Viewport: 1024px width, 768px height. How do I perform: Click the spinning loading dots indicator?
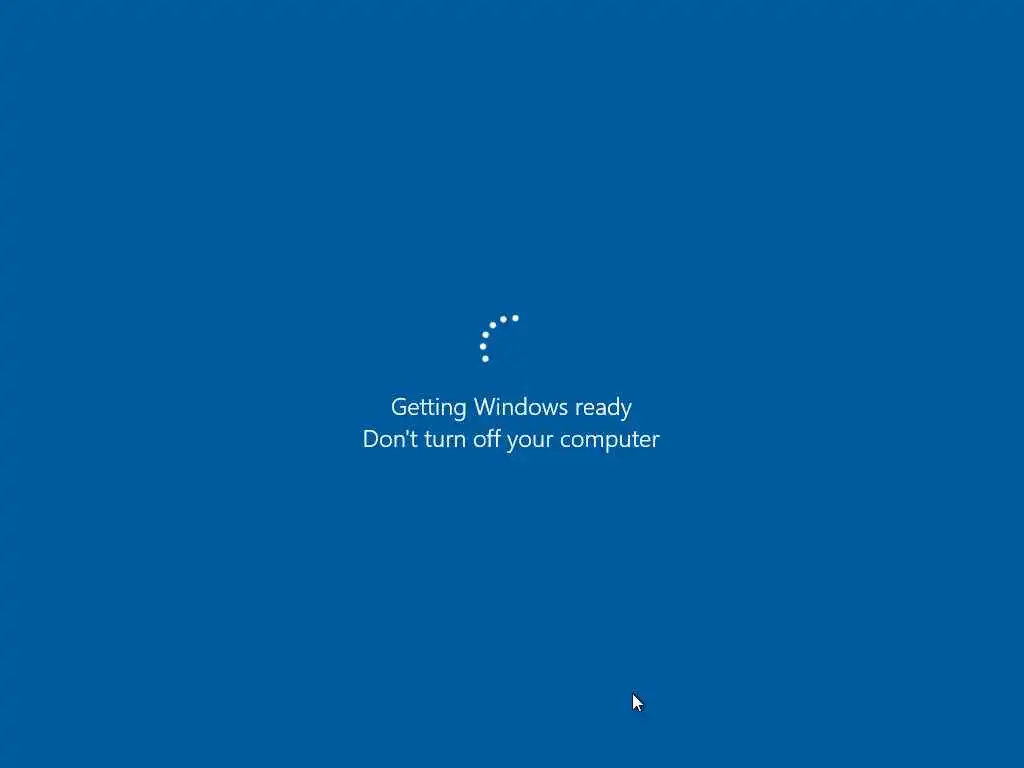[500, 338]
